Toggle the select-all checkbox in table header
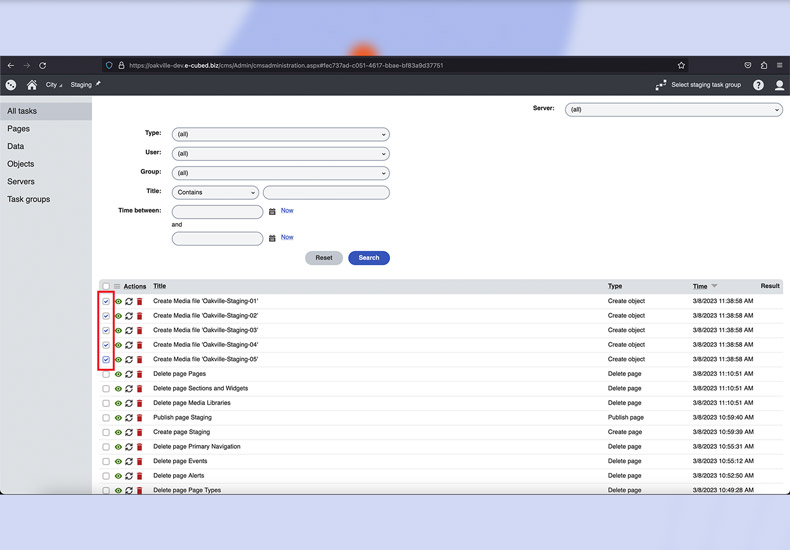This screenshot has width=790, height=550. click(106, 287)
